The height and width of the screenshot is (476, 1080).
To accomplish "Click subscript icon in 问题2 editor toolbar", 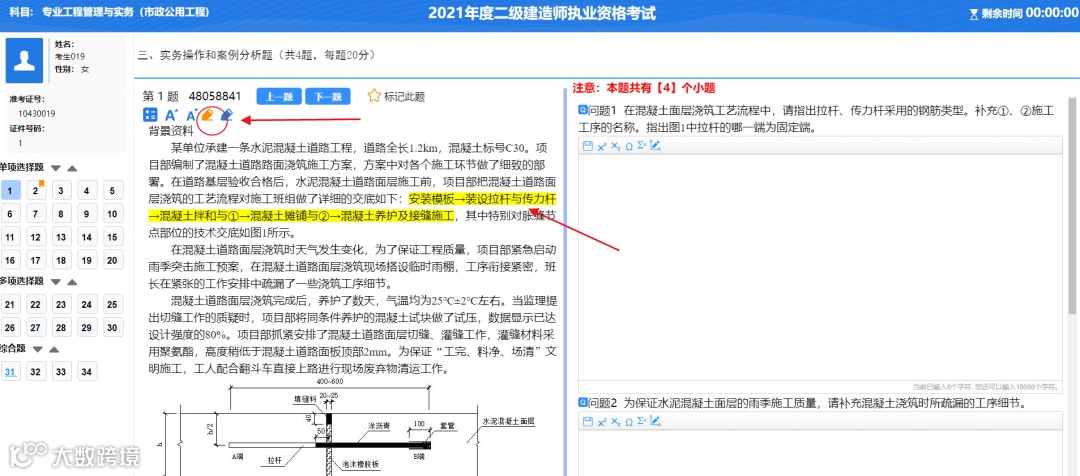I will pos(615,422).
